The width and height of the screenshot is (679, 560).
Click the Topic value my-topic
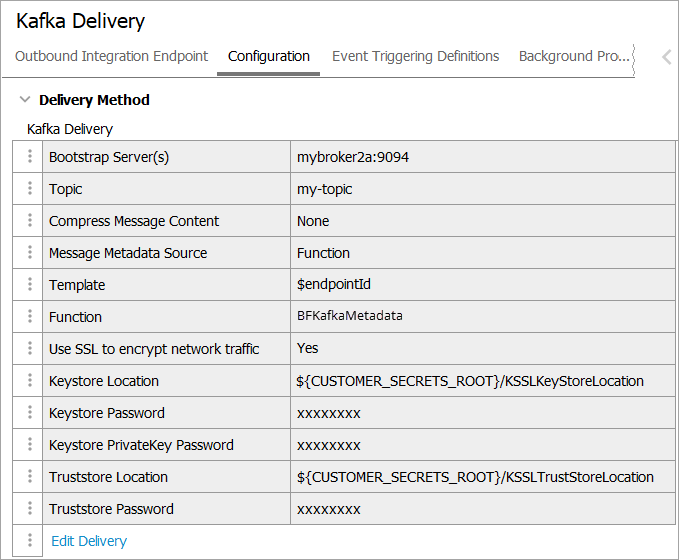(325, 189)
